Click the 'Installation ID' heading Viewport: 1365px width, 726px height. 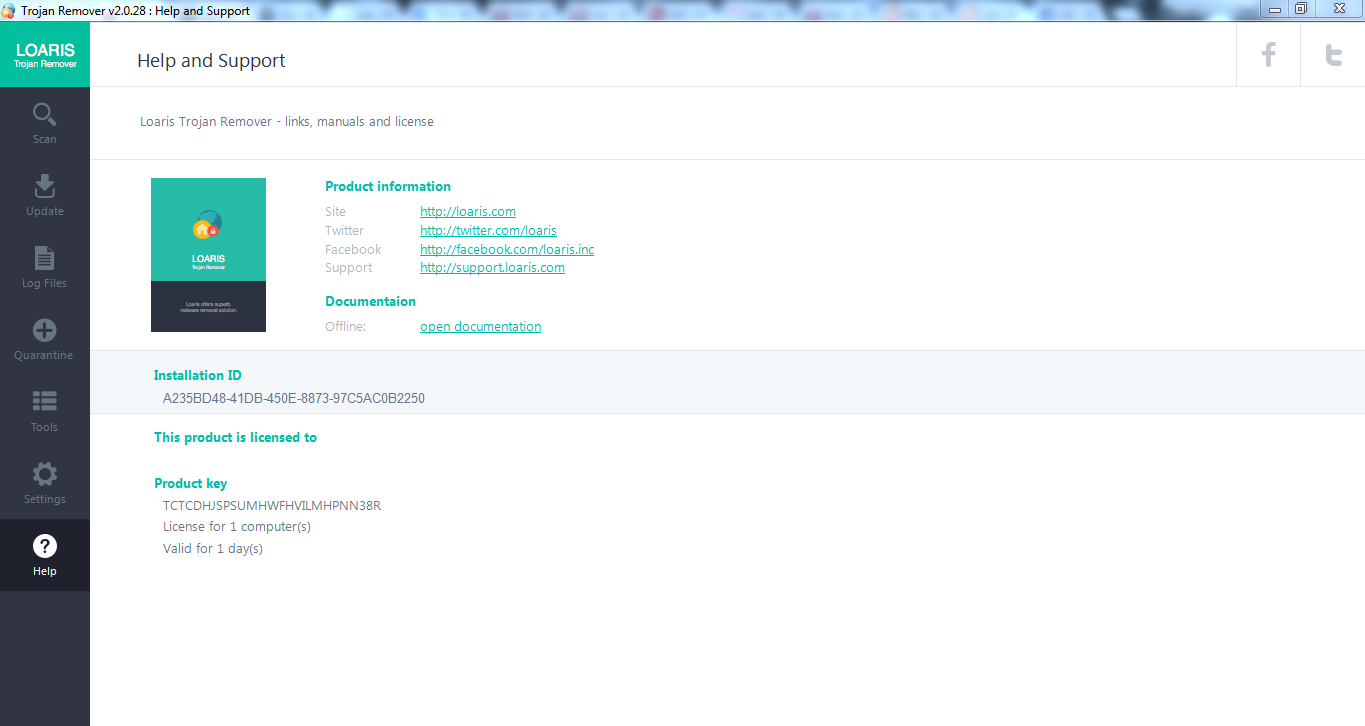click(x=197, y=376)
